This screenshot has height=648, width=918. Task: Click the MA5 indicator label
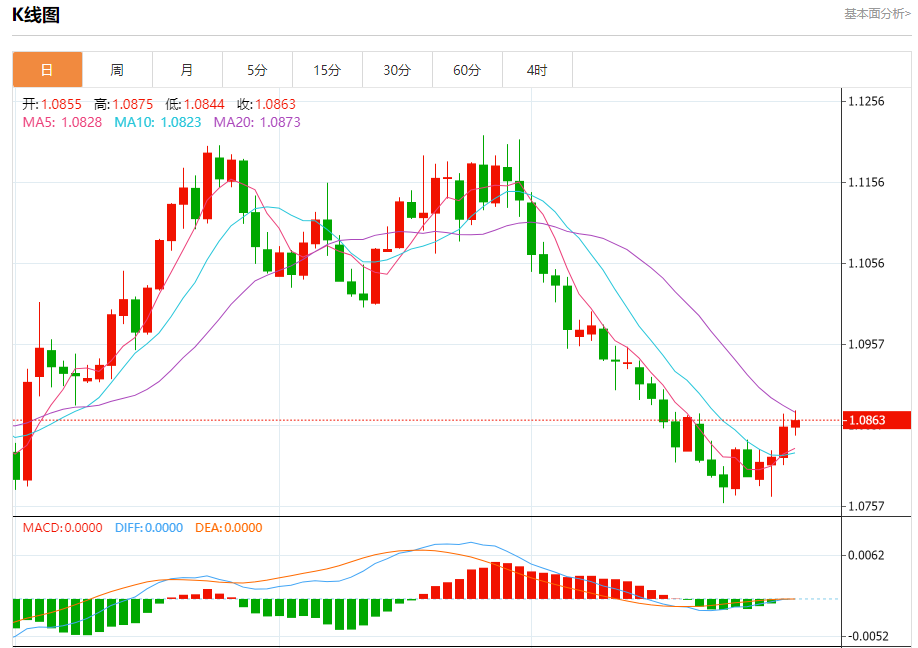click(x=62, y=122)
